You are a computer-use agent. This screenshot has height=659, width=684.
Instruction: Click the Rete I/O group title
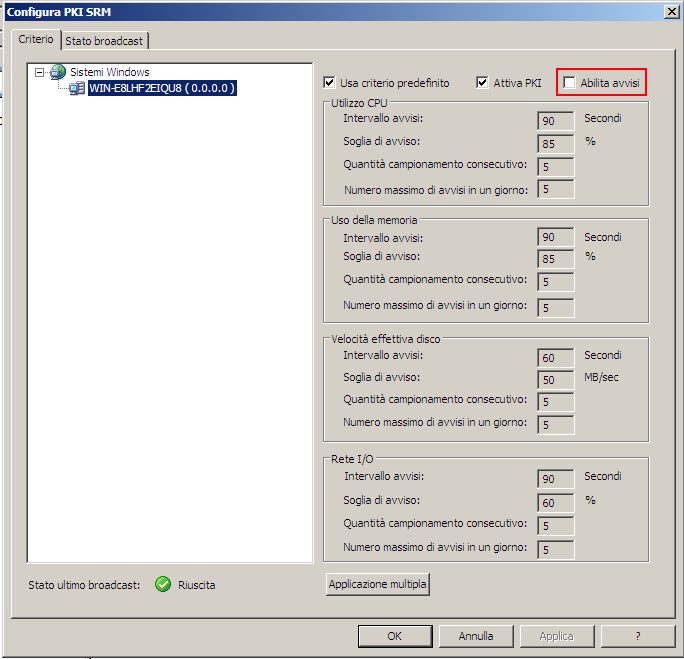pyautogui.click(x=352, y=459)
